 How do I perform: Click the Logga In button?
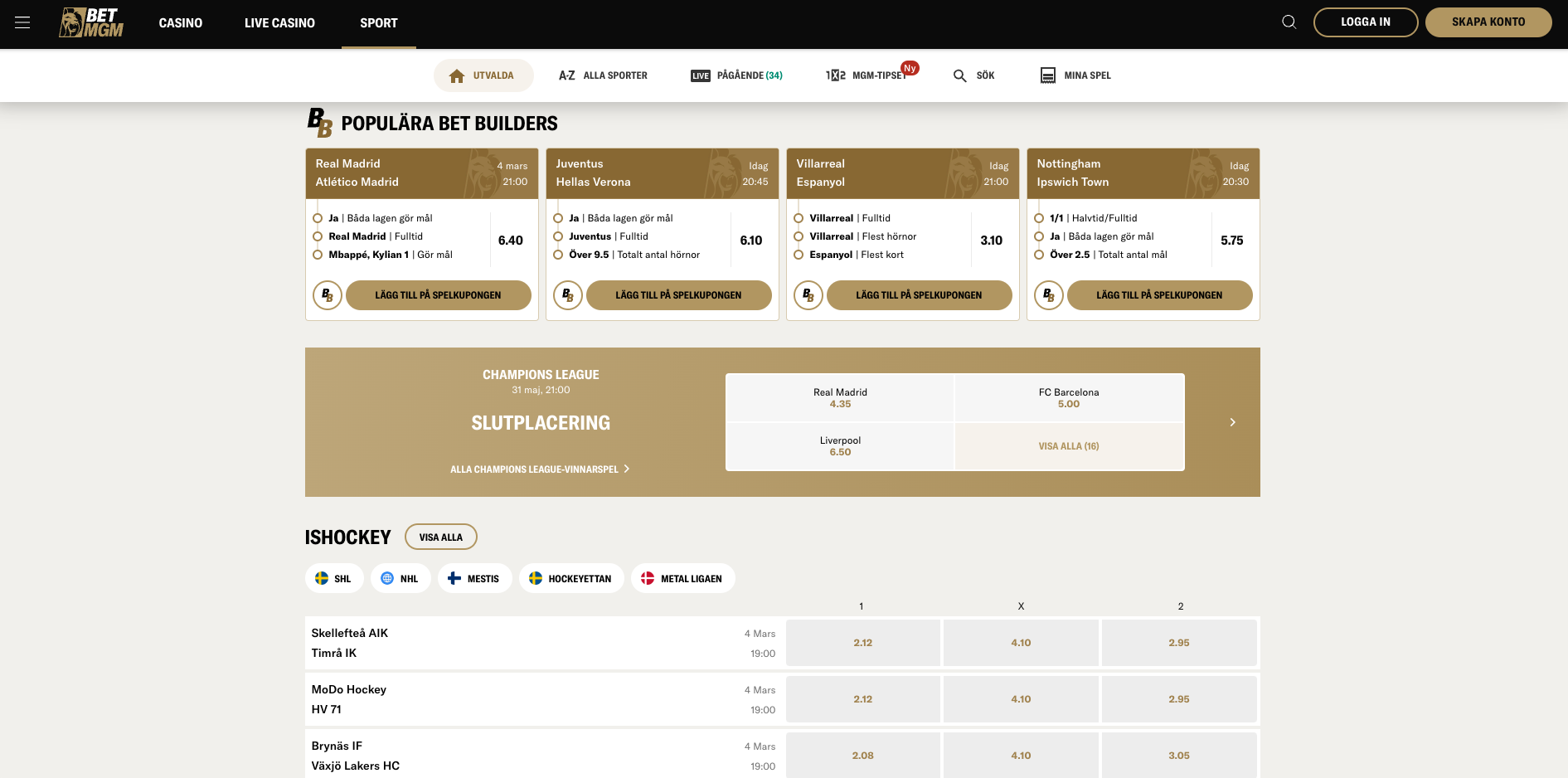tap(1366, 22)
